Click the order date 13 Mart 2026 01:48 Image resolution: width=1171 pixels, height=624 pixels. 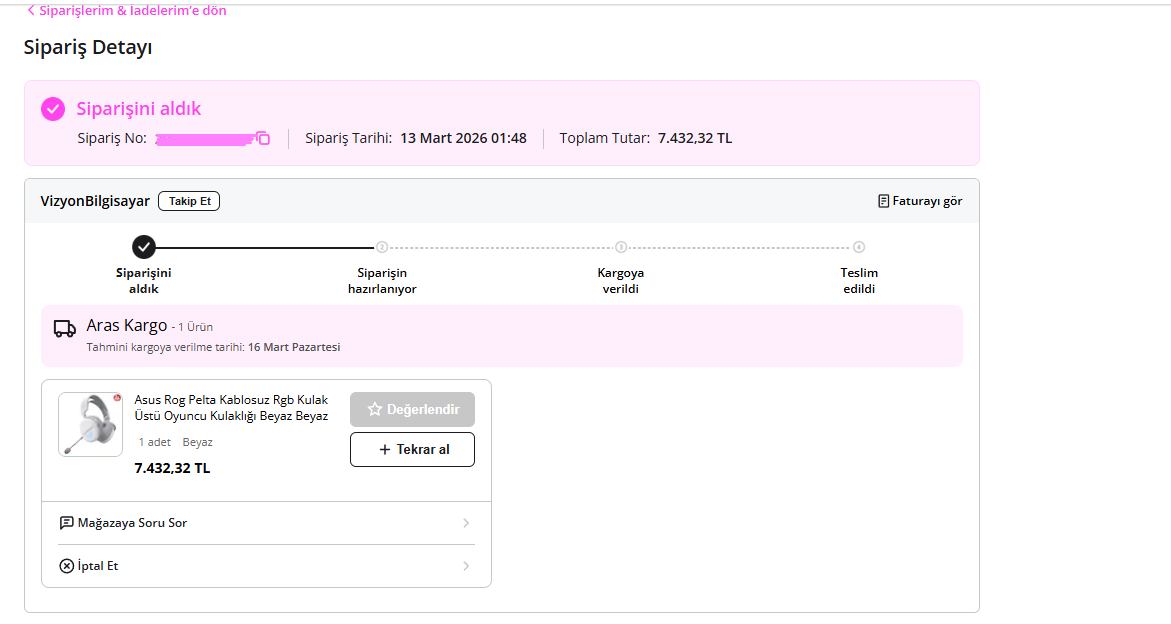(463, 138)
